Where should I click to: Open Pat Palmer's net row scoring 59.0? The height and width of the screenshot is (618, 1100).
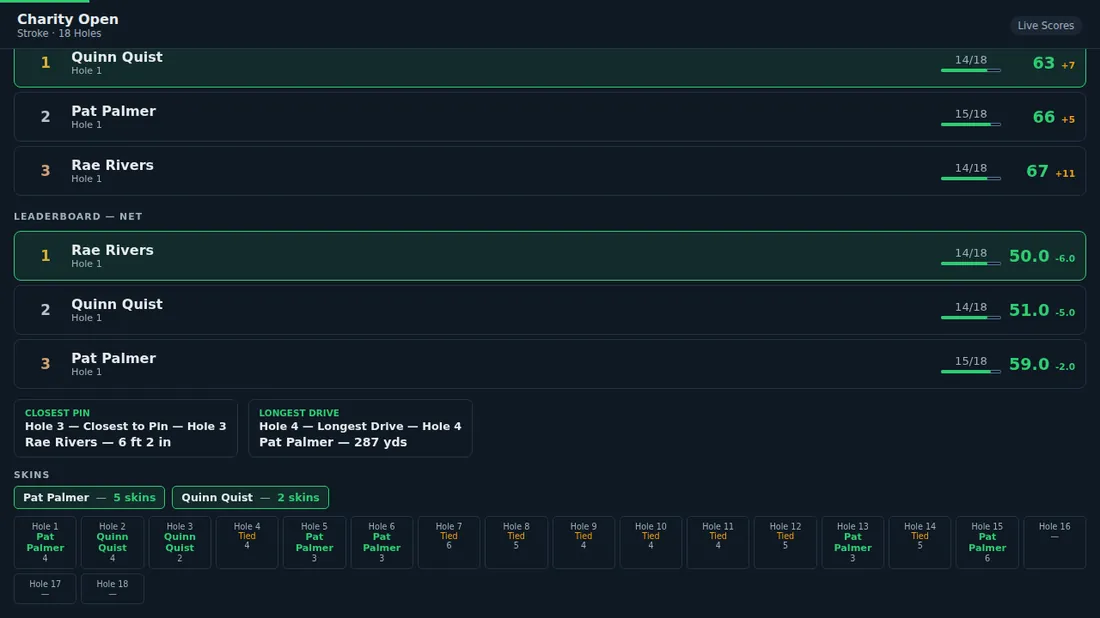tap(550, 364)
